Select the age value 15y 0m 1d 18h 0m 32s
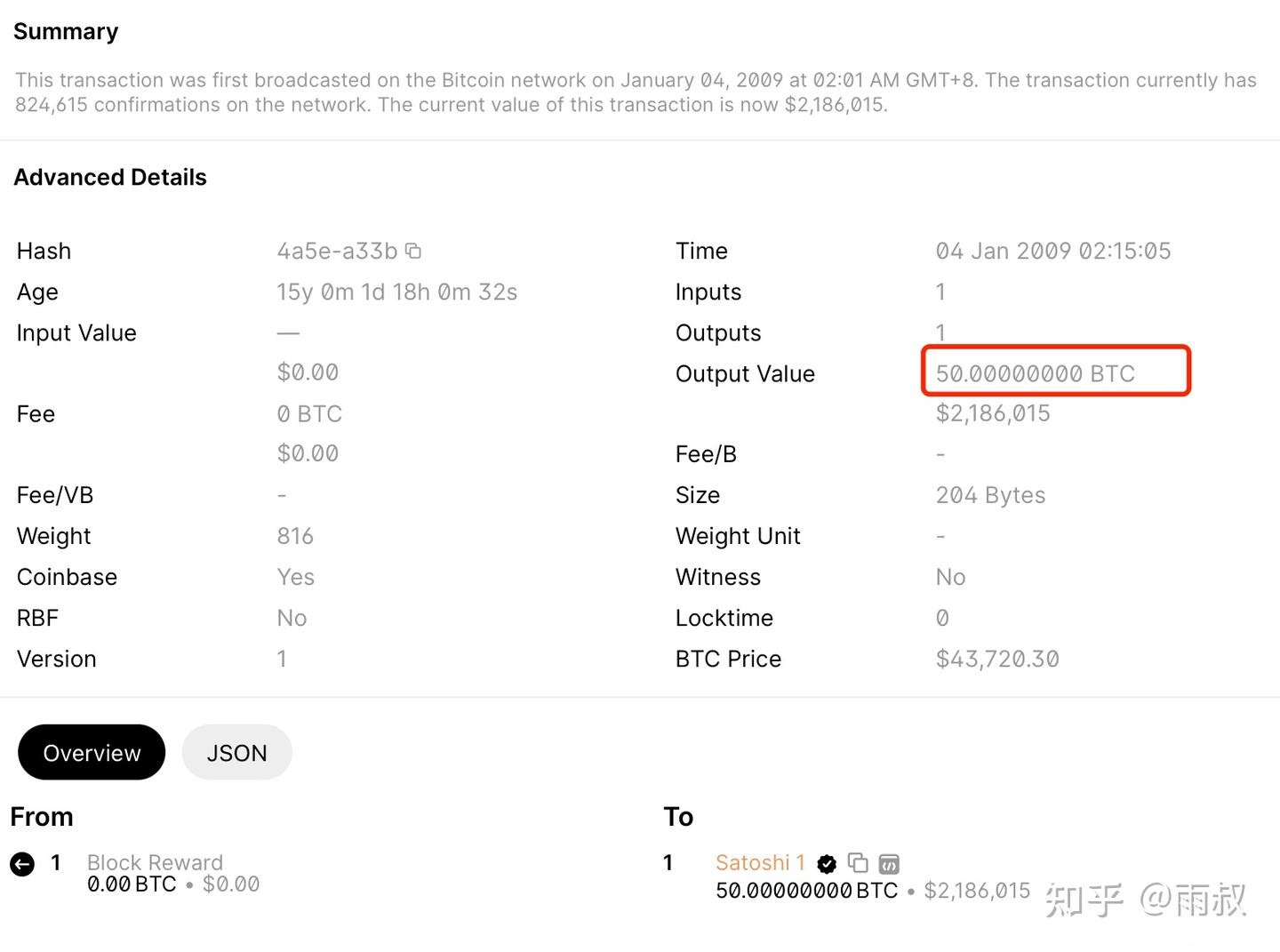The height and width of the screenshot is (952, 1280). coord(396,292)
